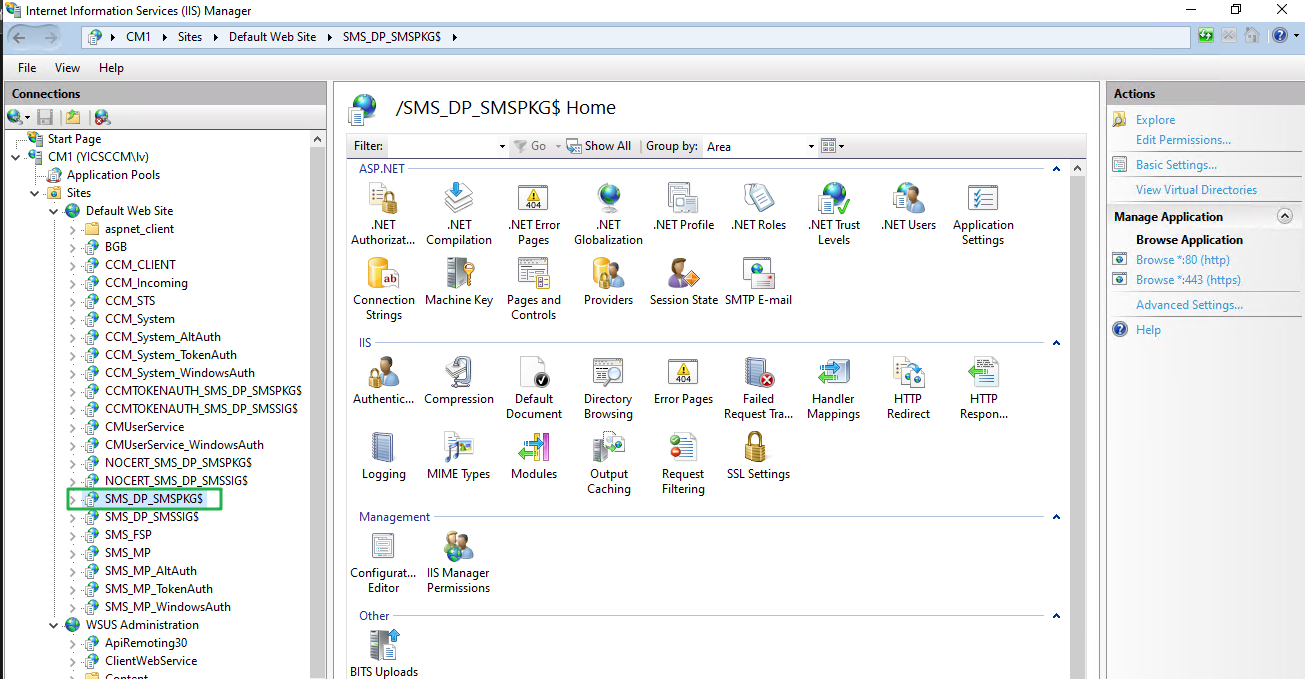Open .NET Error Pages icon
1305x679 pixels.
(x=533, y=214)
